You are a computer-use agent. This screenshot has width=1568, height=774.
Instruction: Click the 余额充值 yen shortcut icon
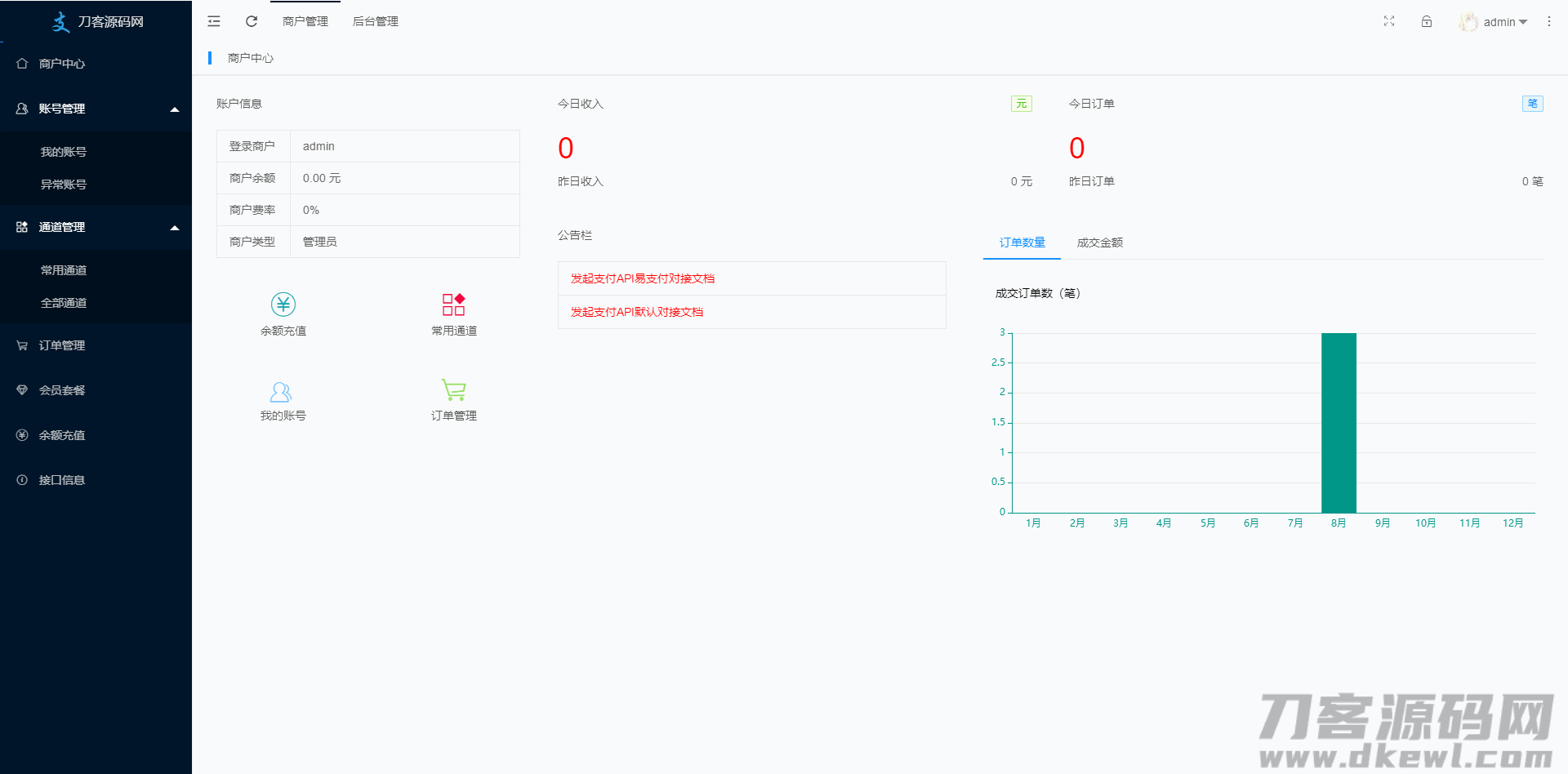pos(283,305)
